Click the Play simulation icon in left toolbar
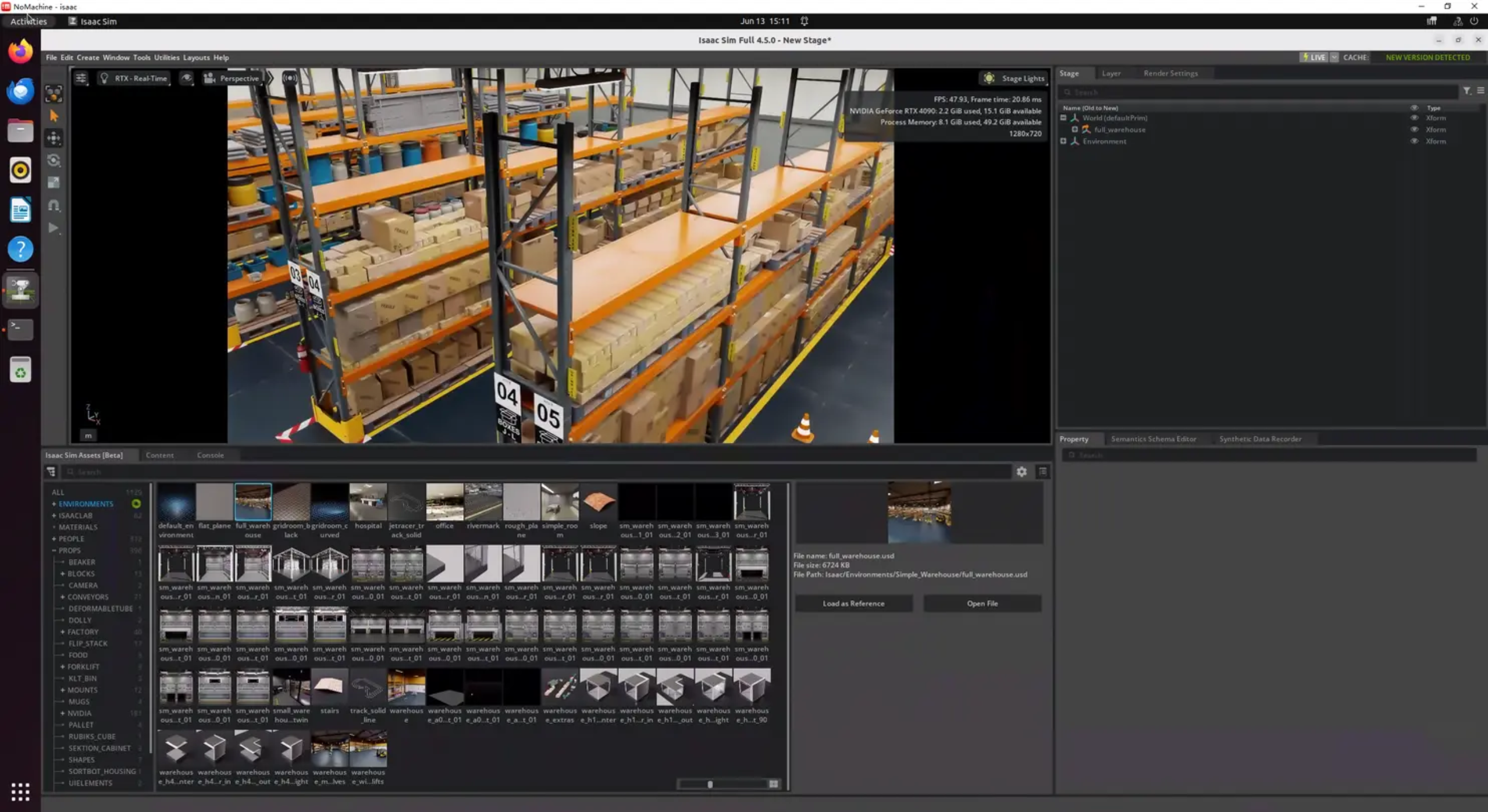Viewport: 1488px width, 812px height. coord(54,228)
